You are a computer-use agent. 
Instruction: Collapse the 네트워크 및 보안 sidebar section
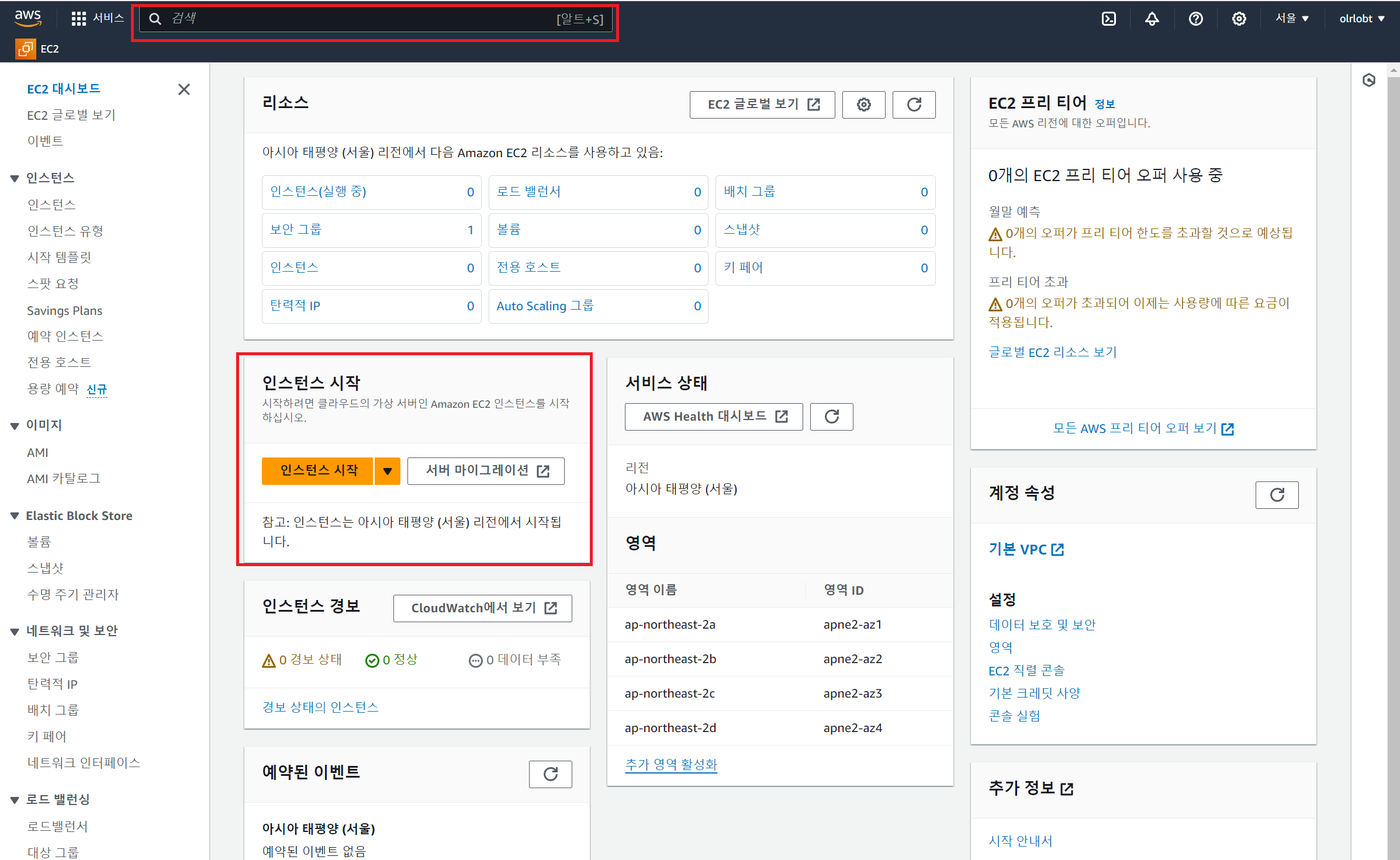click(x=15, y=631)
